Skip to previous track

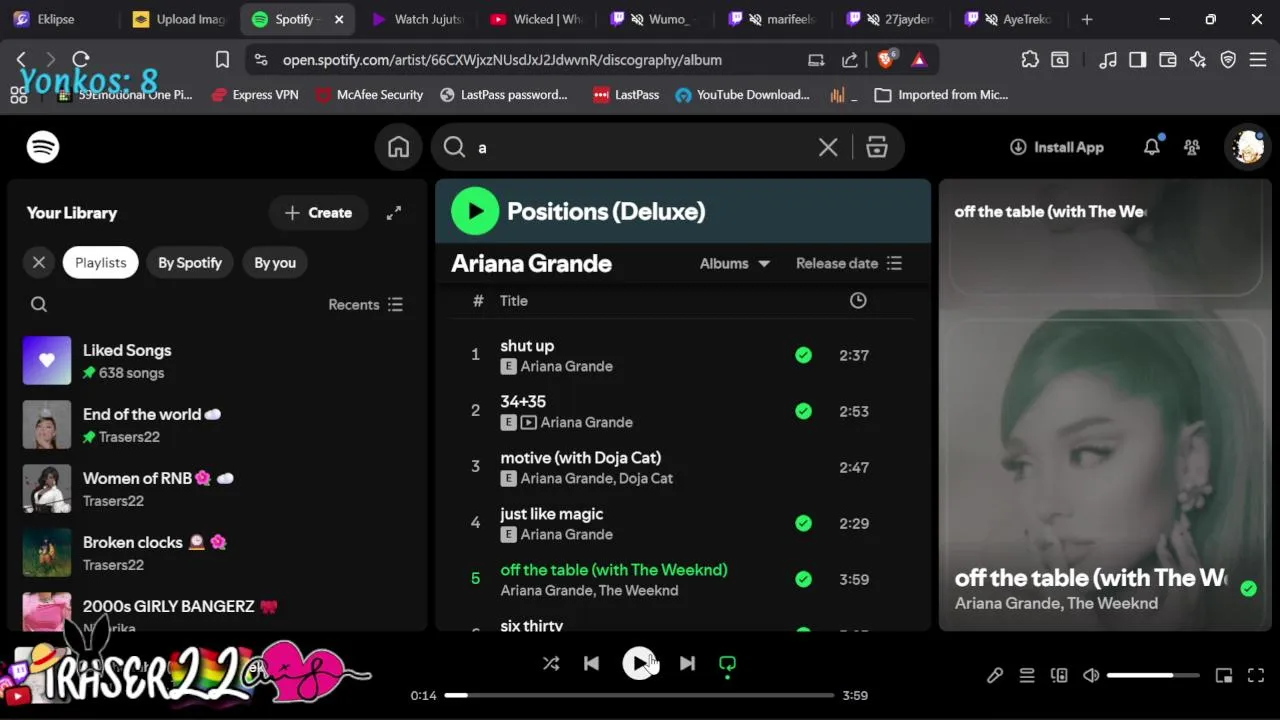coord(591,663)
